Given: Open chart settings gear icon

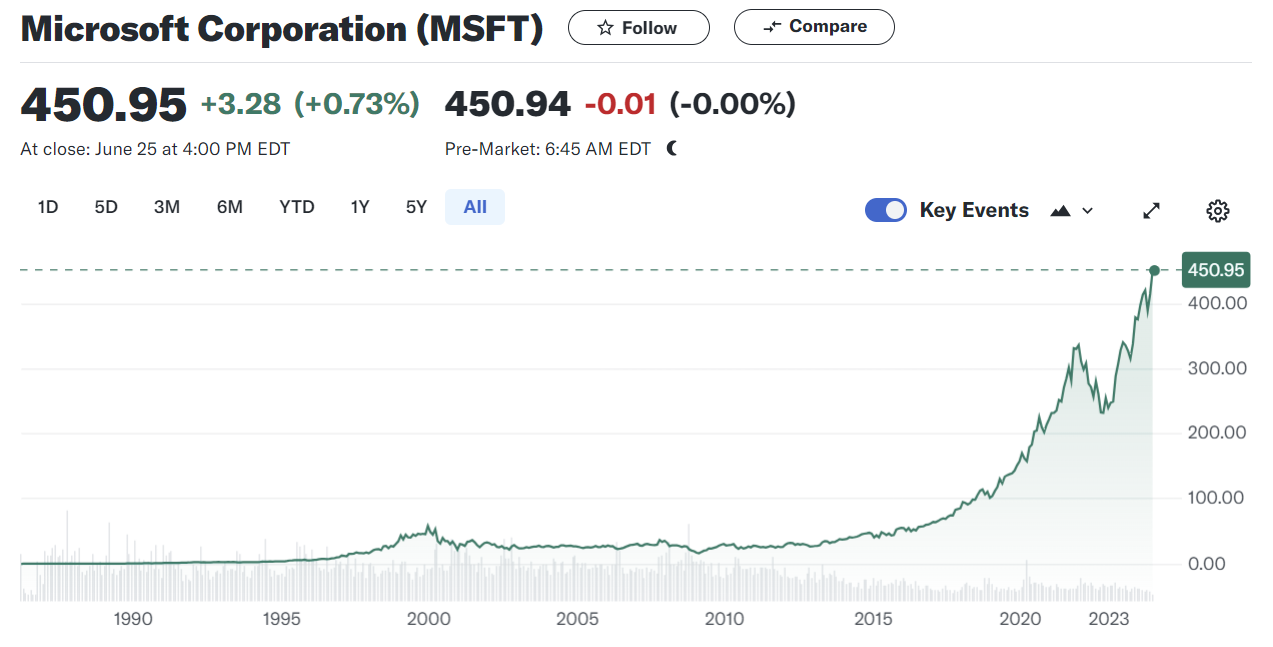Looking at the screenshot, I should (x=1217, y=210).
